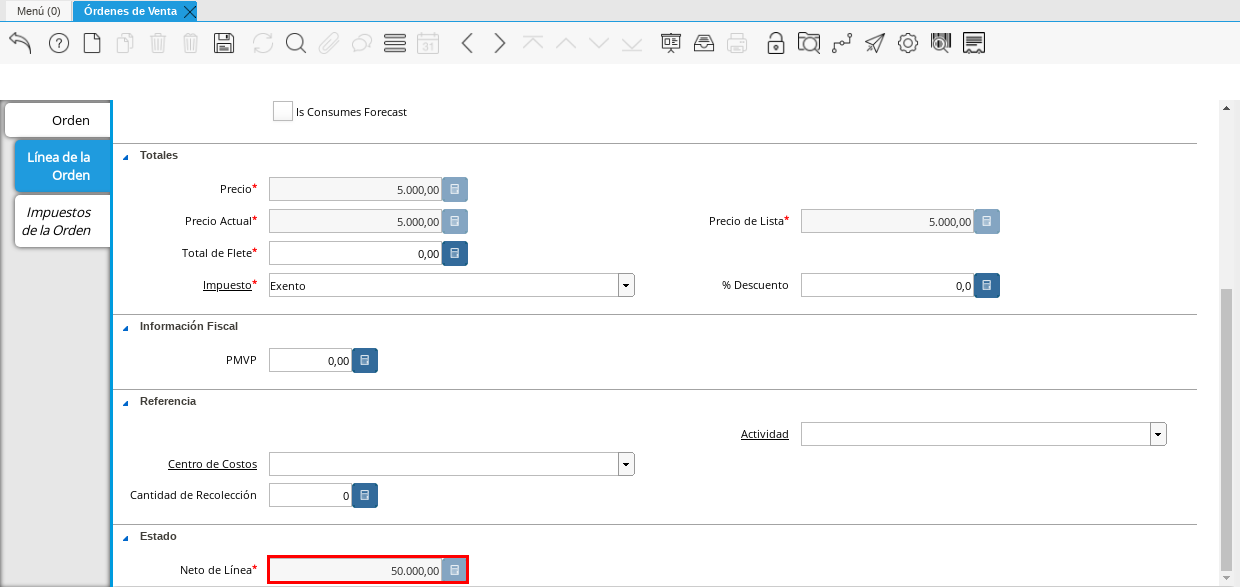Screen dimensions: 1240x587
Task: Click the lock padlock icon
Action: click(775, 43)
